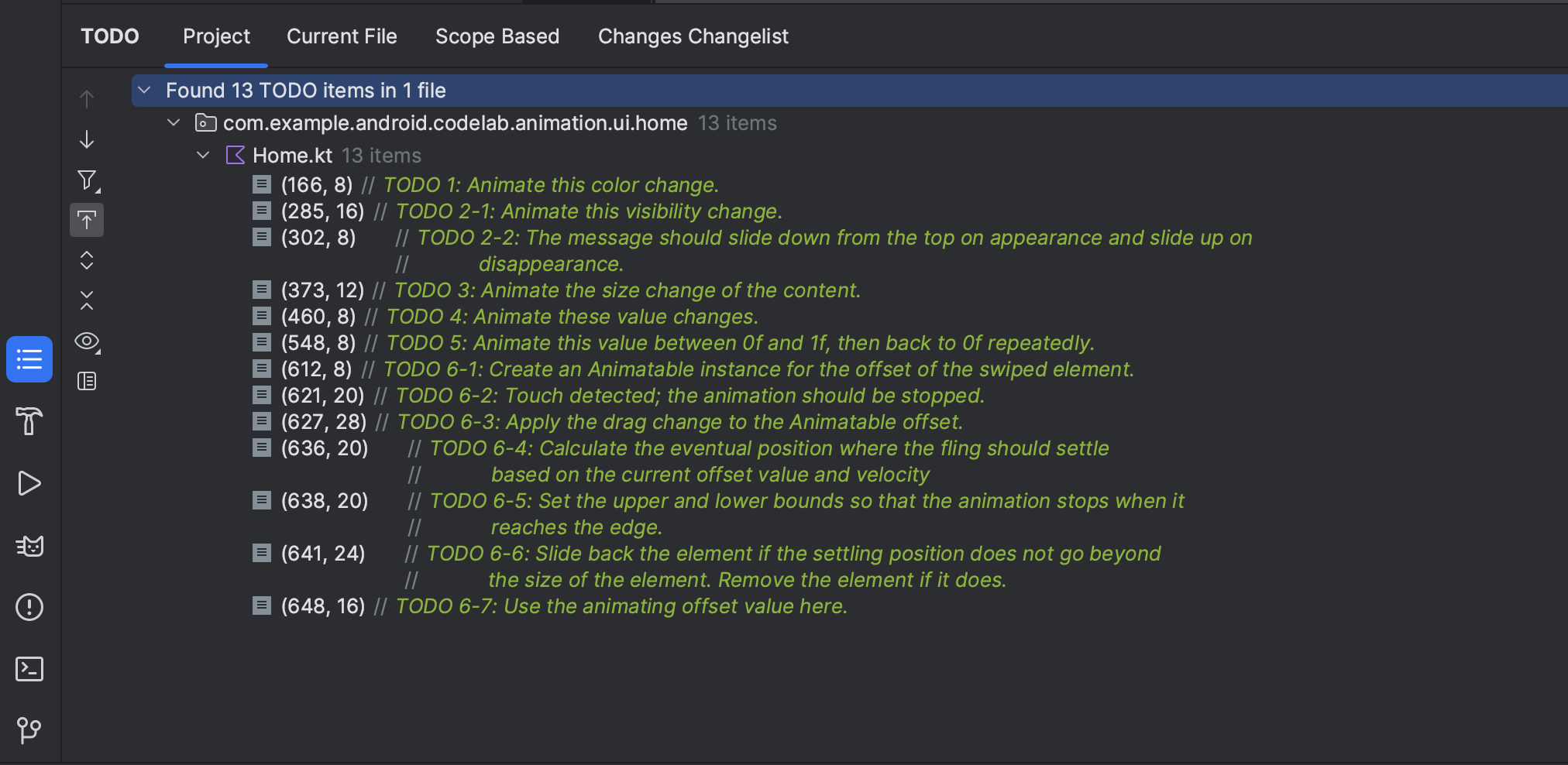The height and width of the screenshot is (765, 1568).
Task: Open the Run tool window
Action: coord(29,483)
